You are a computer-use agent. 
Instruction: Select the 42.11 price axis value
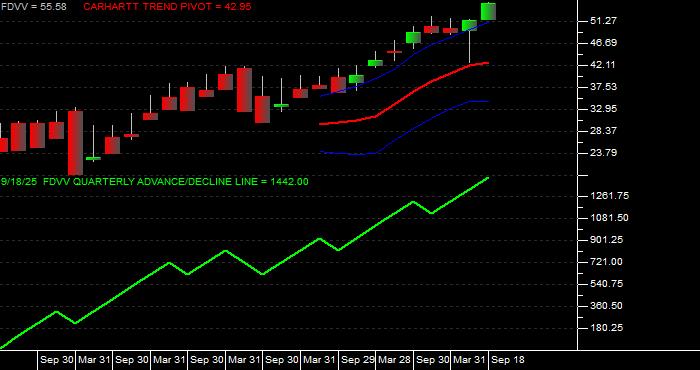pos(603,65)
